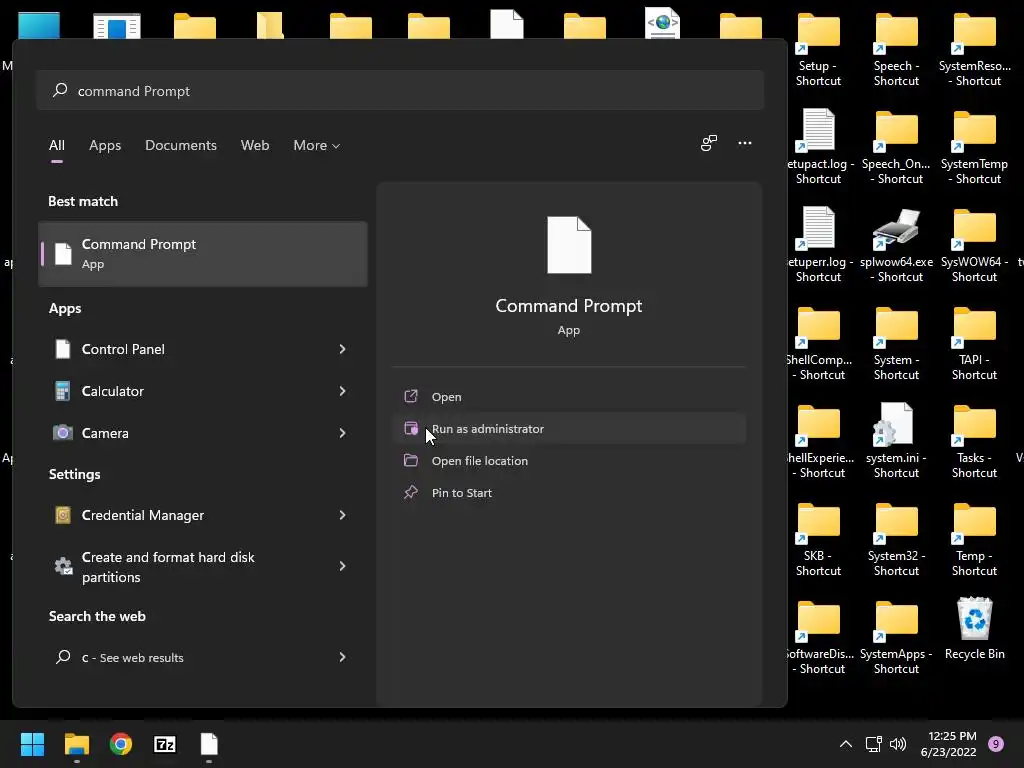Click Open file location option
This screenshot has height=768, width=1024.
(480, 461)
